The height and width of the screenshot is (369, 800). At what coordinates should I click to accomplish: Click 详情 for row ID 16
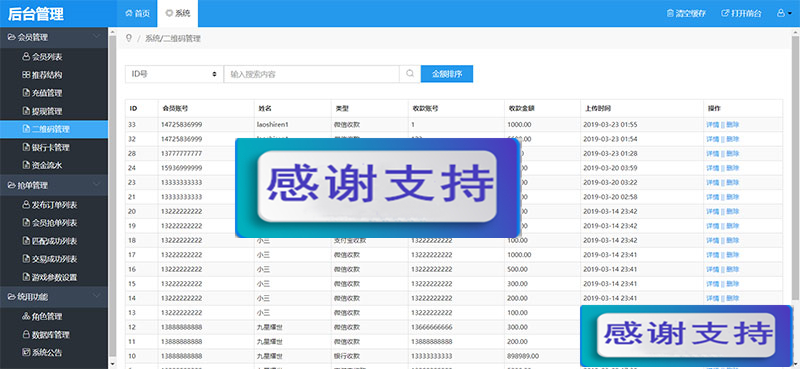(712, 269)
